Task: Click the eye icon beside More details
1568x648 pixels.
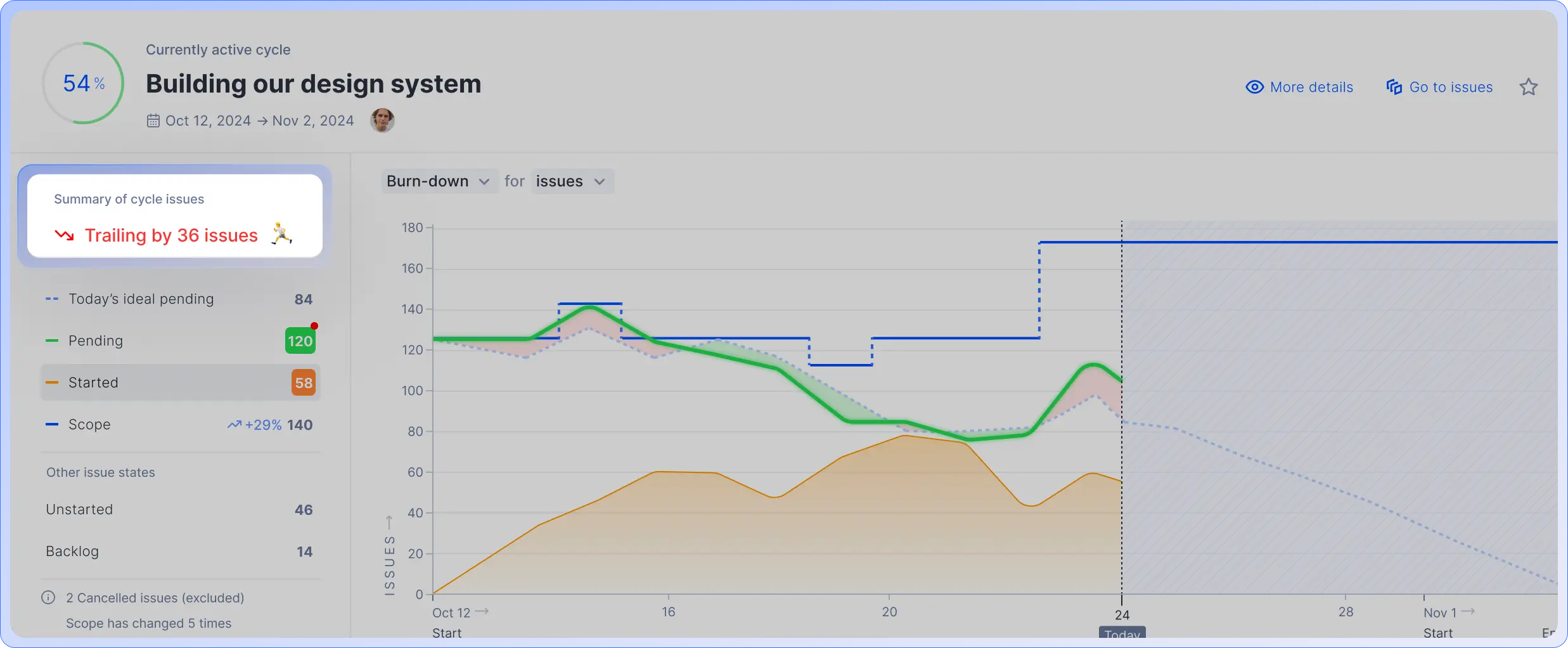Action: 1254,86
